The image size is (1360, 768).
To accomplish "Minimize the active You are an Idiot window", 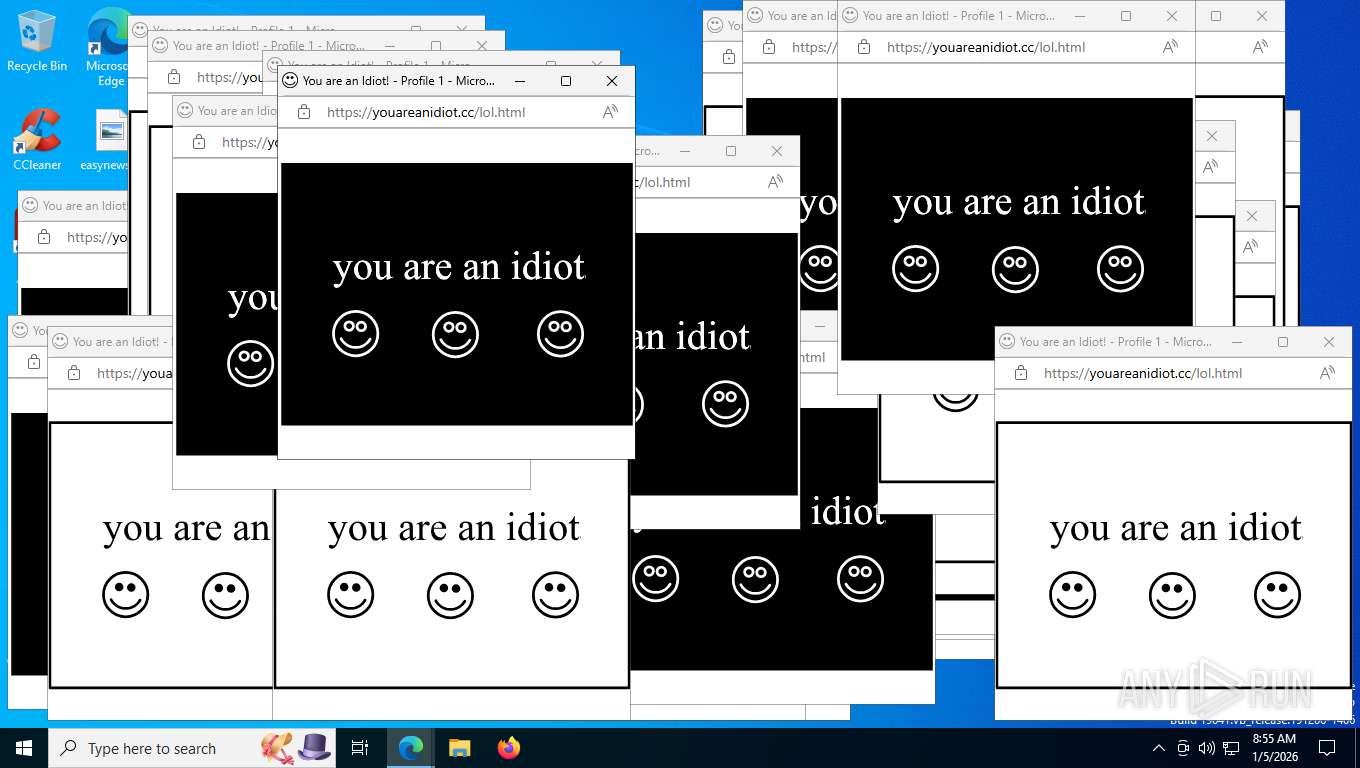I will [x=519, y=81].
